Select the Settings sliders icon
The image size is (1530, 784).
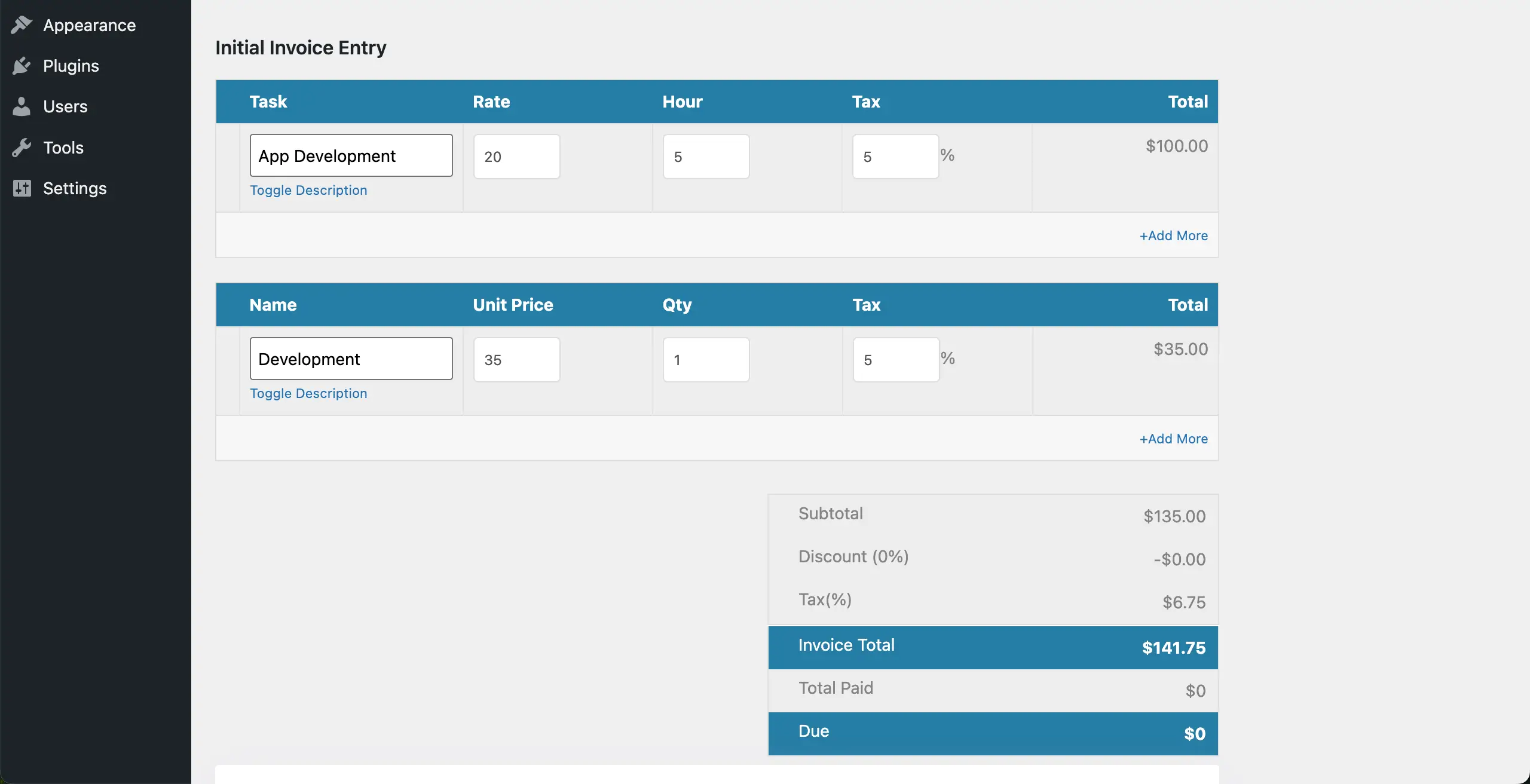click(x=22, y=188)
